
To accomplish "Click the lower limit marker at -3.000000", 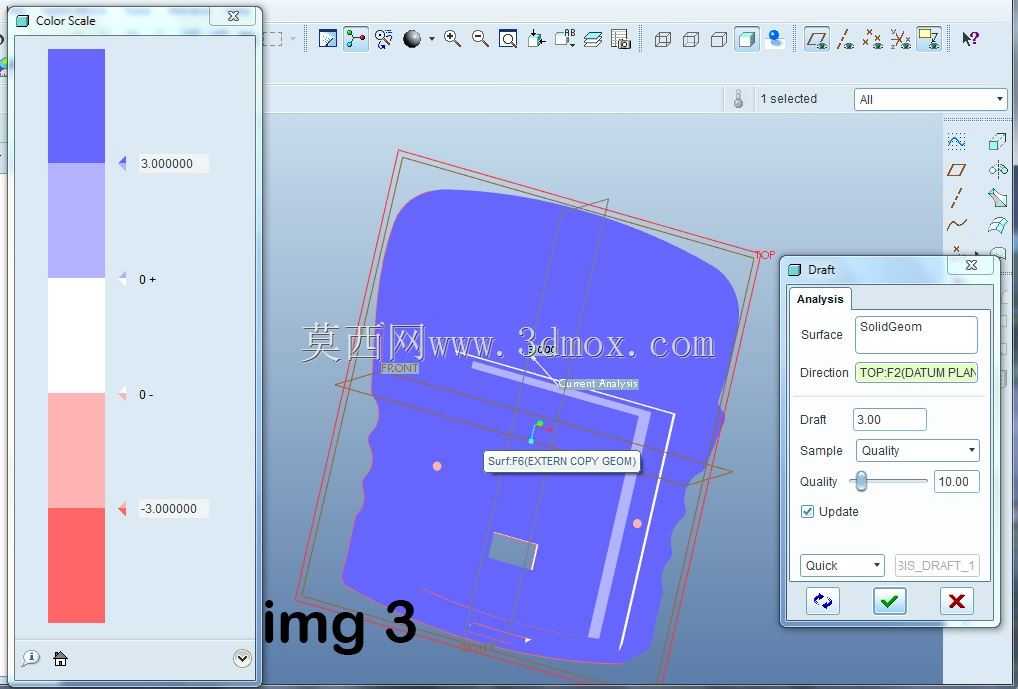I will click(x=122, y=508).
